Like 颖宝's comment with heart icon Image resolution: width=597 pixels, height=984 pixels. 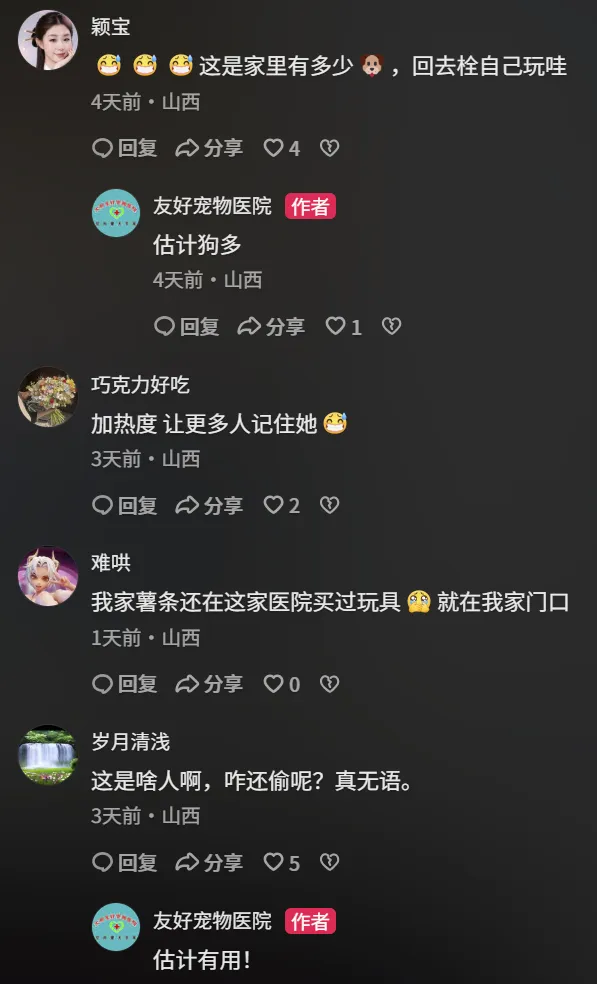281,148
